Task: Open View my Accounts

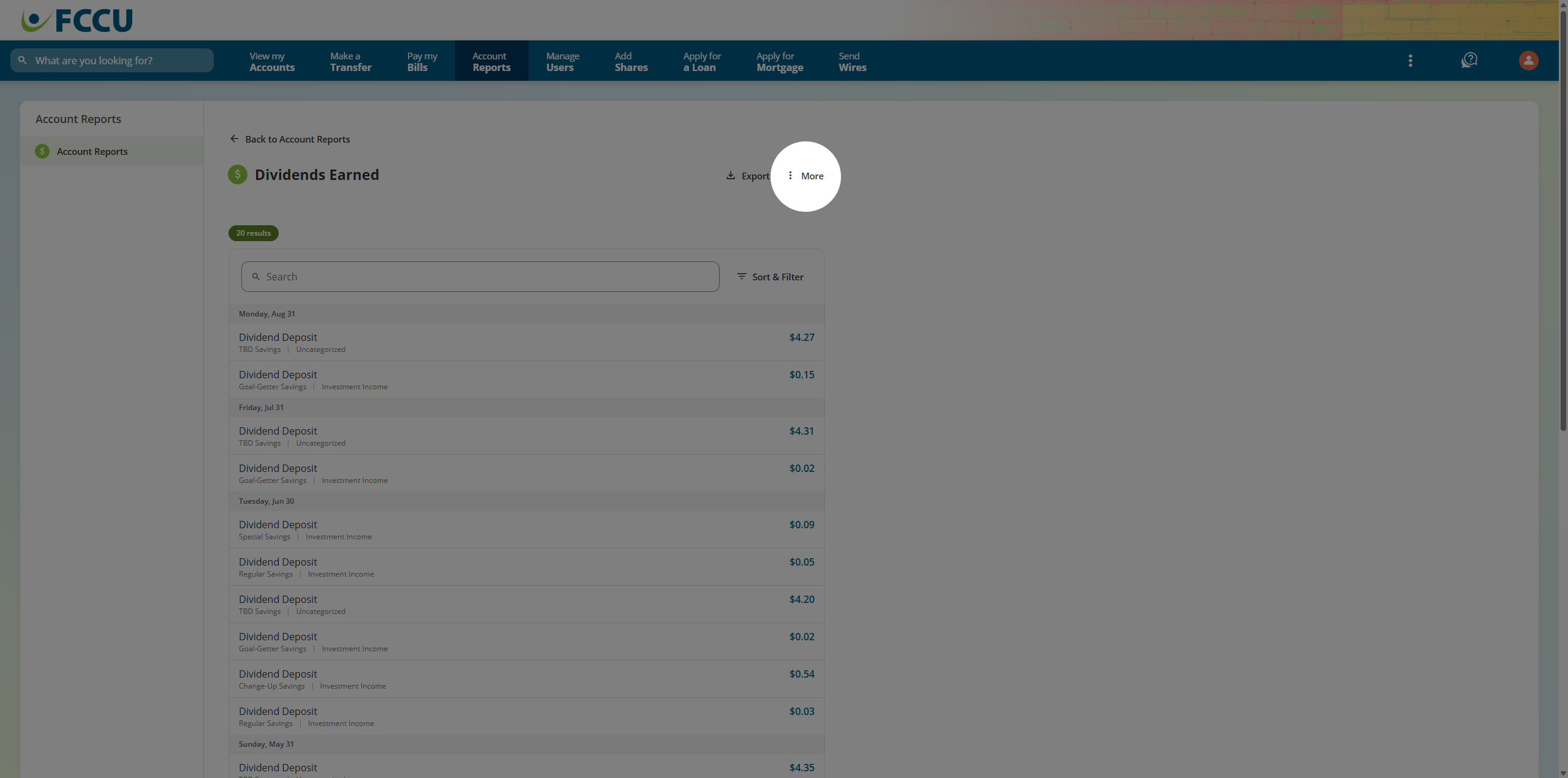Action: point(272,61)
